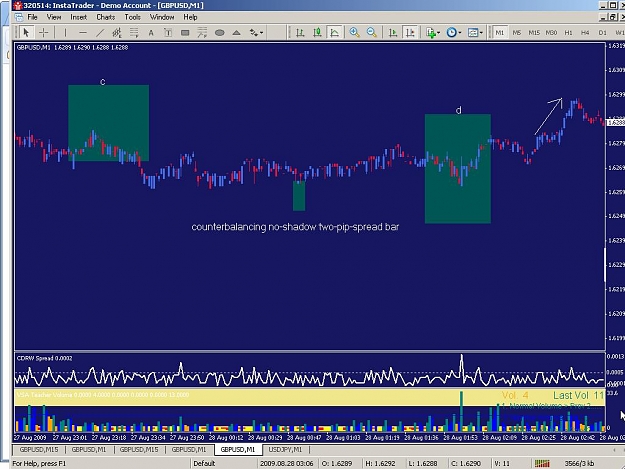Switch to D1 timeframe

(x=602, y=33)
